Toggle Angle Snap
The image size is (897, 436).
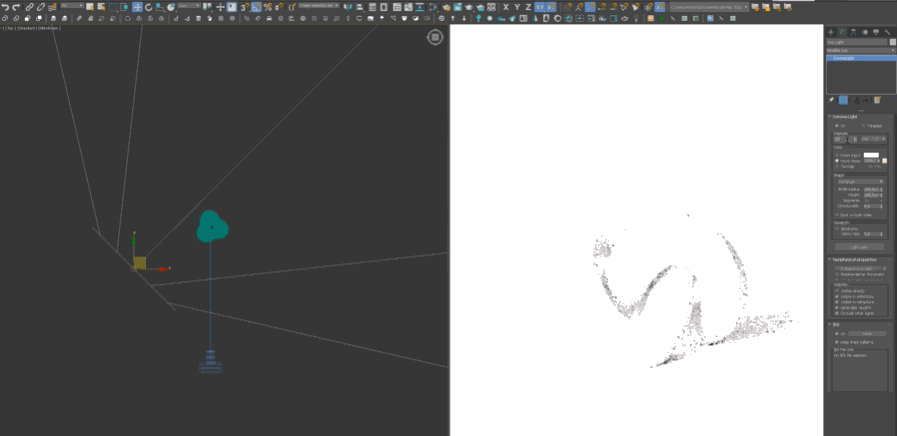point(256,7)
